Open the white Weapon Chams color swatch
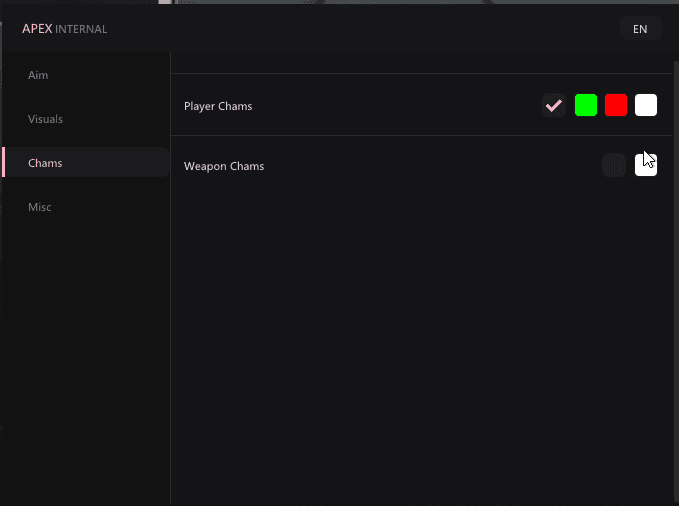Screen dimensions: 679x506 (x=646, y=165)
